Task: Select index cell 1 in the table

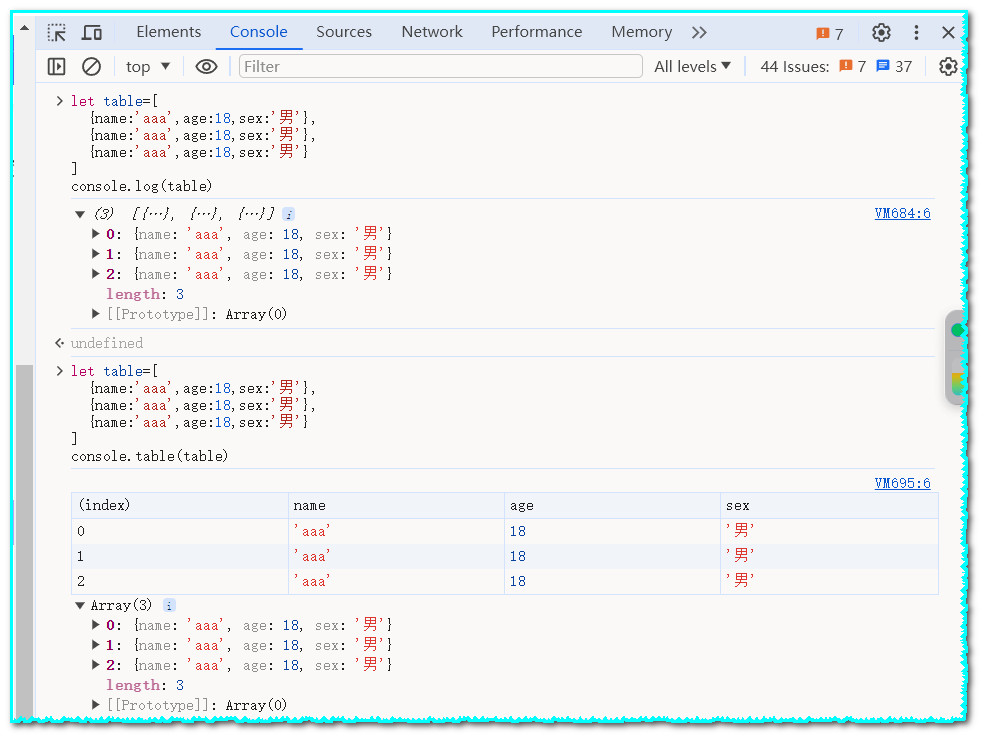Action: point(180,557)
